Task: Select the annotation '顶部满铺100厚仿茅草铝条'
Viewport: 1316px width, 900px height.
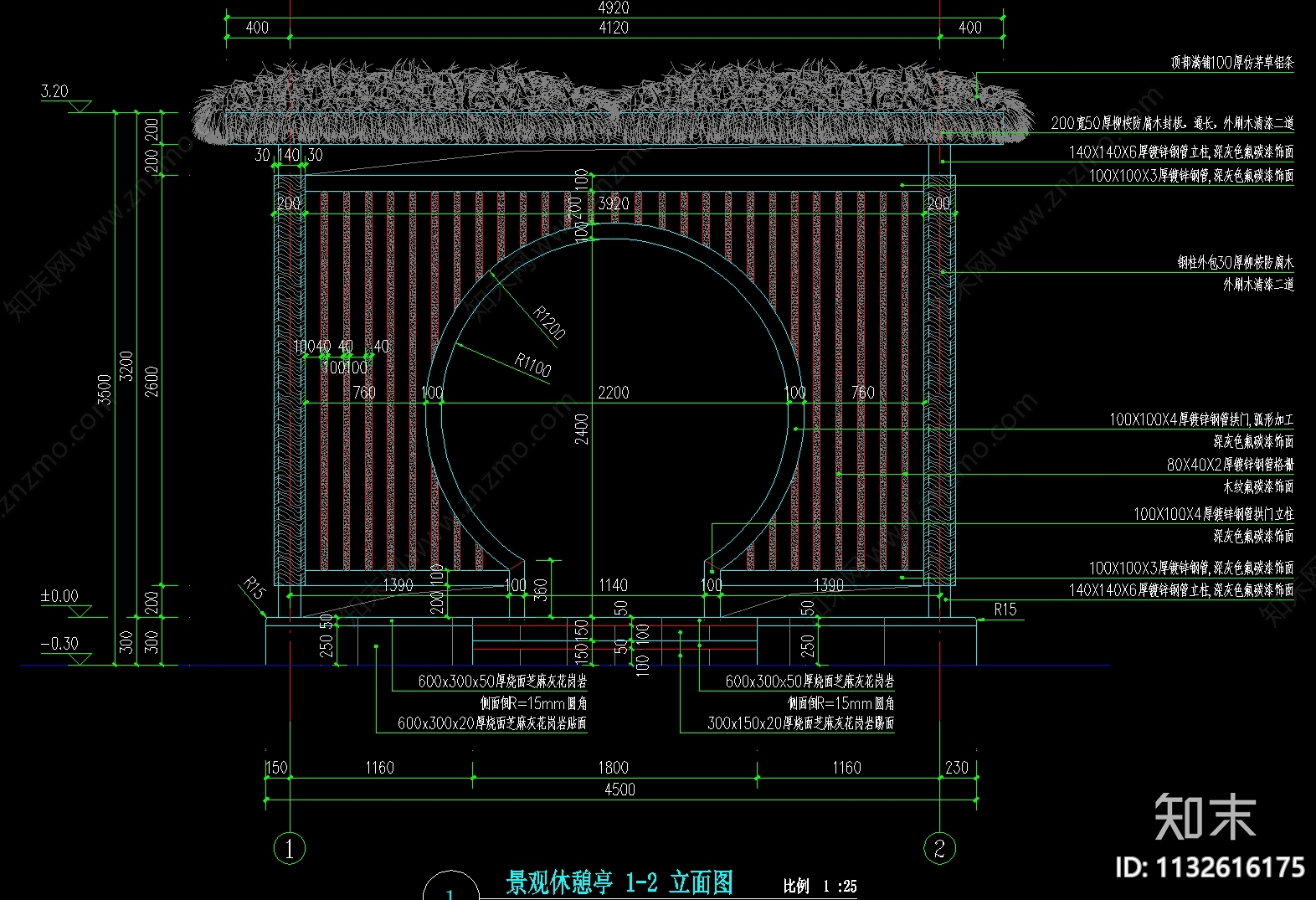Action: click(1231, 63)
